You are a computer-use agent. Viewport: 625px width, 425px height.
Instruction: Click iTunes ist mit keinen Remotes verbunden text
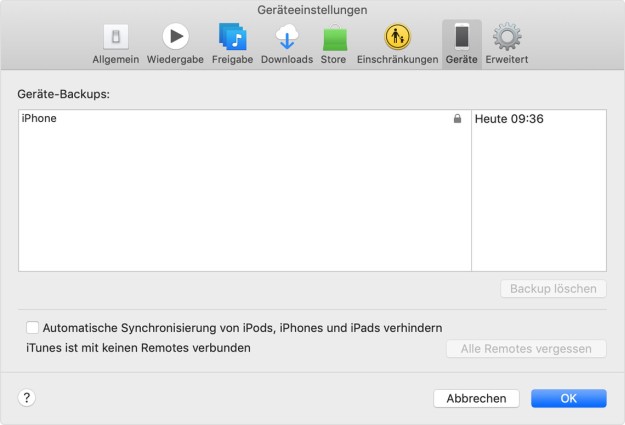pyautogui.click(x=138, y=348)
